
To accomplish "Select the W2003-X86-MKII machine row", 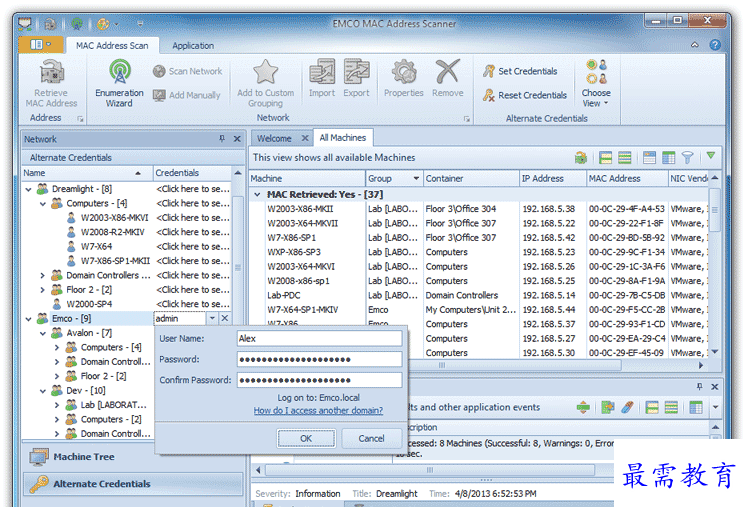I will (479, 209).
